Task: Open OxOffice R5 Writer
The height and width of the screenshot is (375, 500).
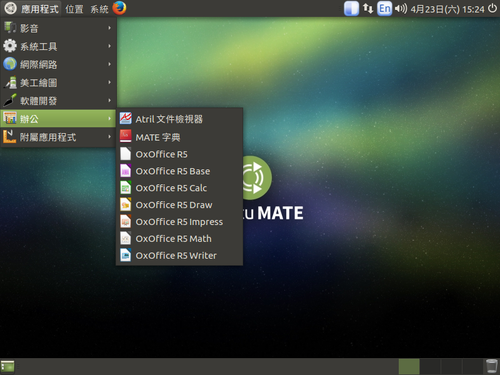Action: (x=179, y=256)
